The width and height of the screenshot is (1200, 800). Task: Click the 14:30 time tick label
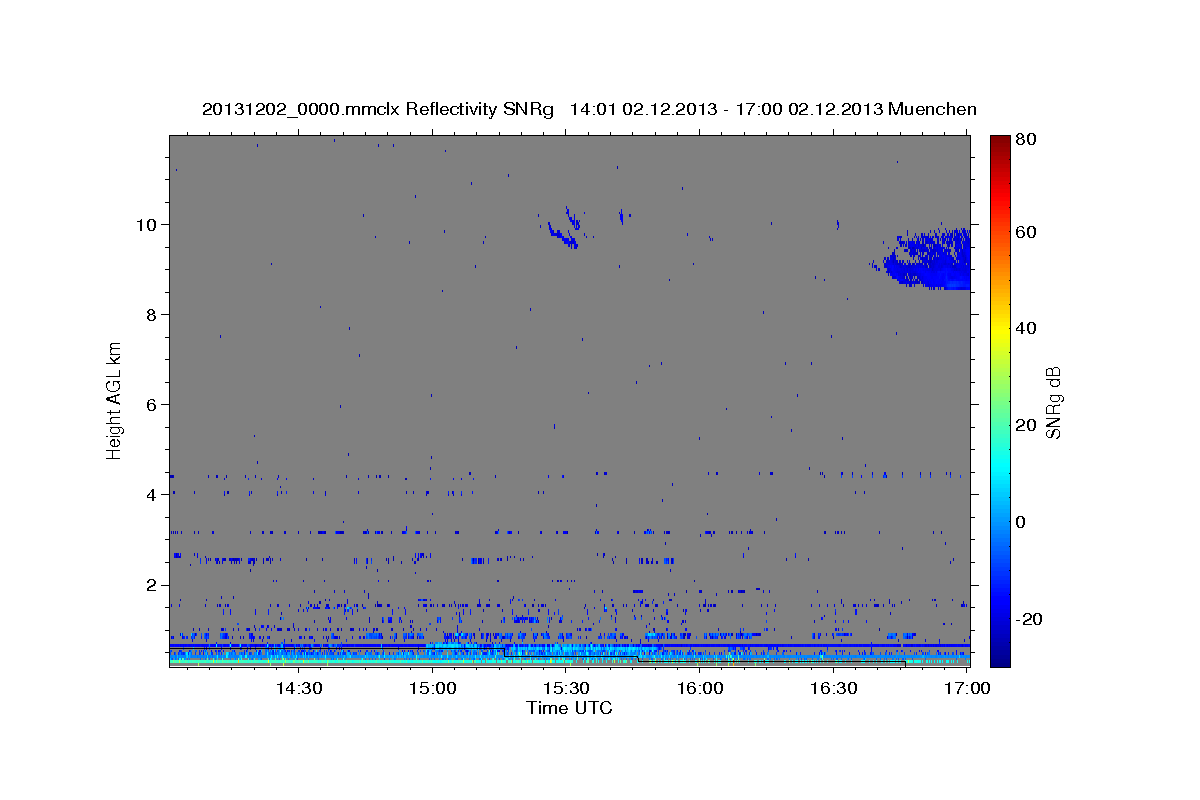(299, 688)
